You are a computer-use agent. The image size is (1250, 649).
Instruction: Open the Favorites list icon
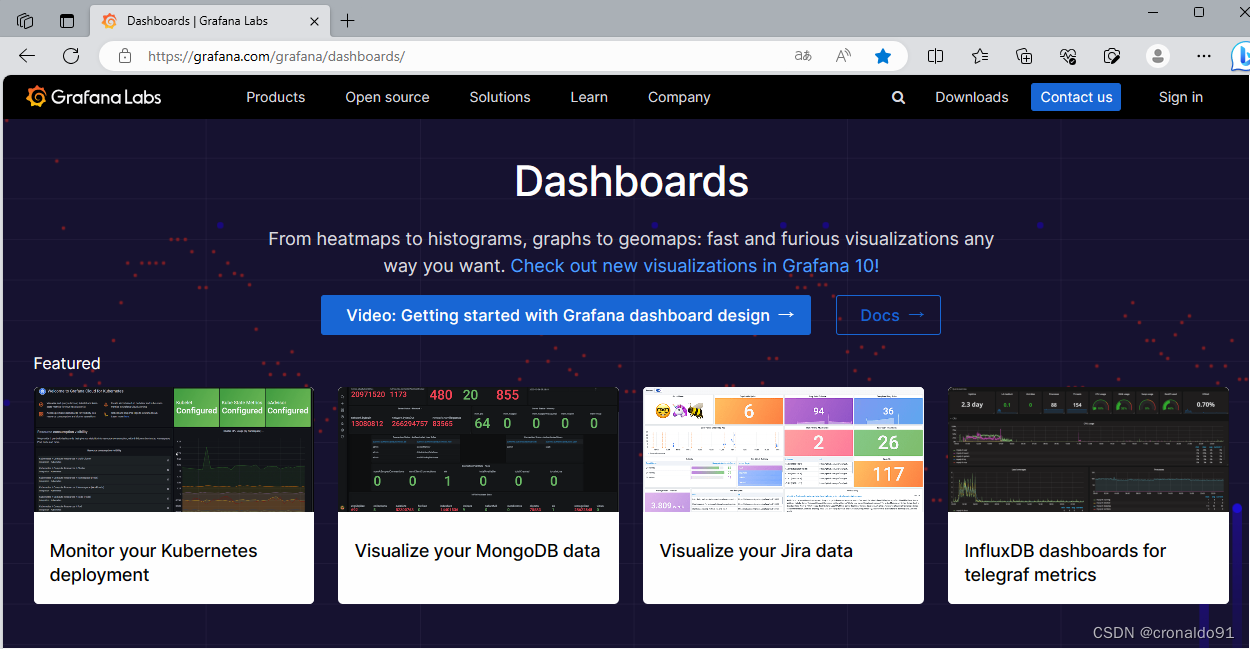pyautogui.click(x=980, y=56)
